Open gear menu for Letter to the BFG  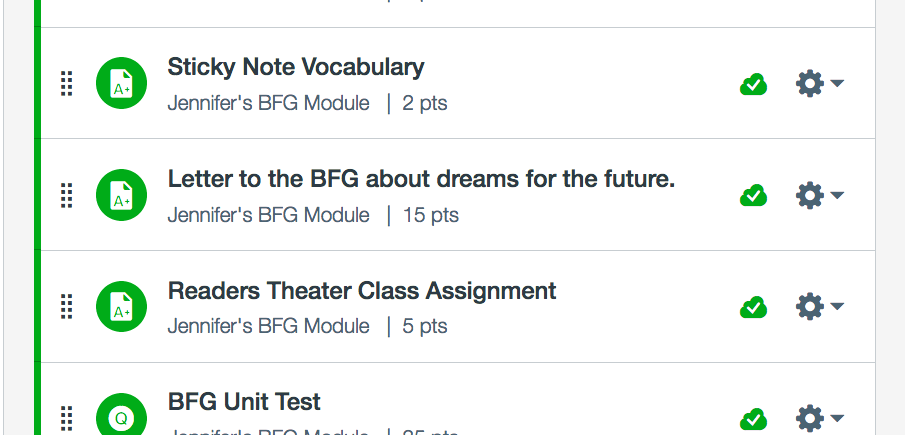tap(819, 195)
